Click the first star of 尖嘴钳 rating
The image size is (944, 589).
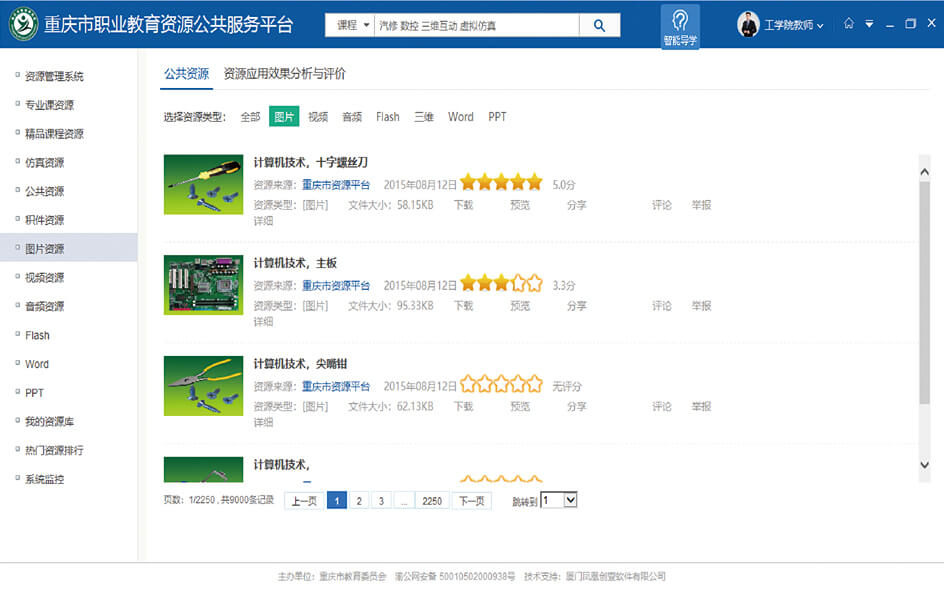(468, 384)
